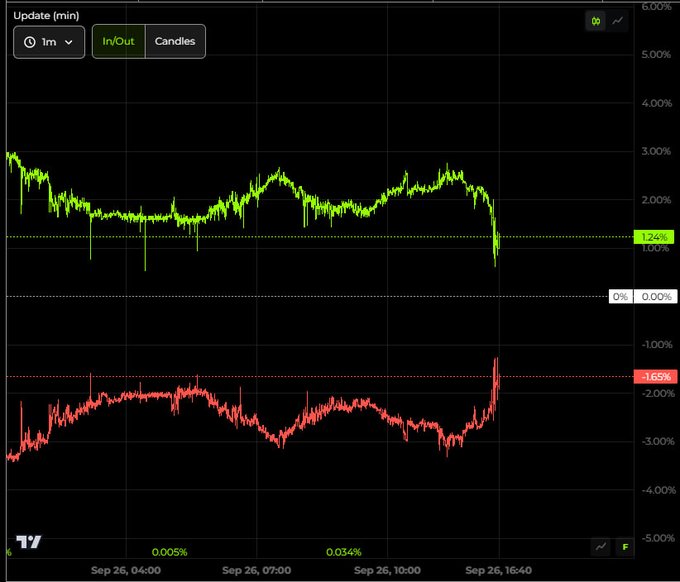
Task: Click the 2.00% axis label
Action: point(656,200)
